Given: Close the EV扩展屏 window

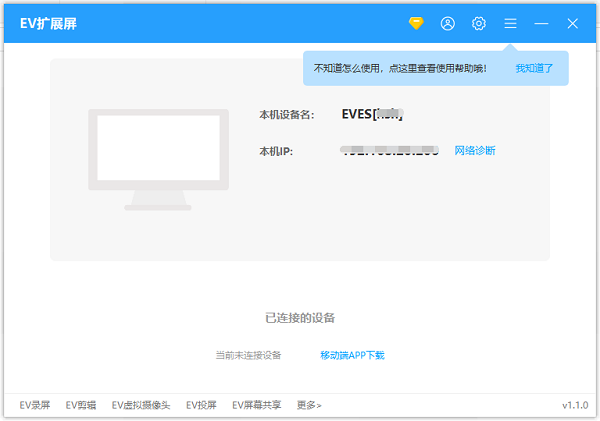Looking at the screenshot, I should pos(573,23).
